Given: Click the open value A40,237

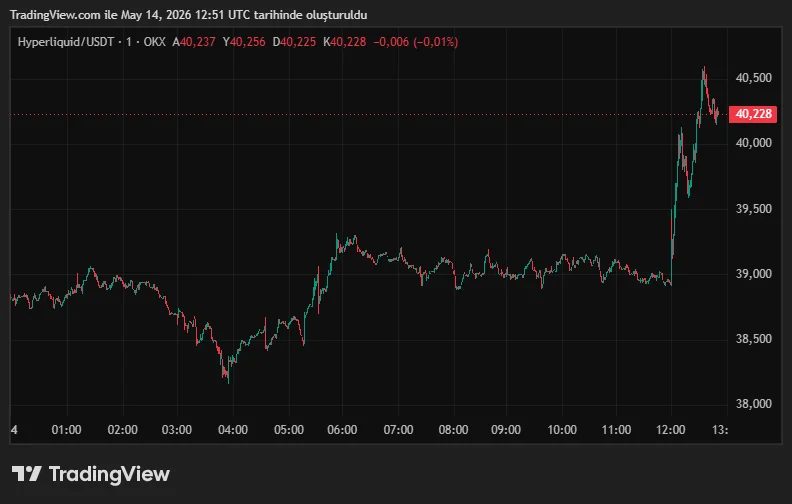Looking at the screenshot, I should 194,42.
